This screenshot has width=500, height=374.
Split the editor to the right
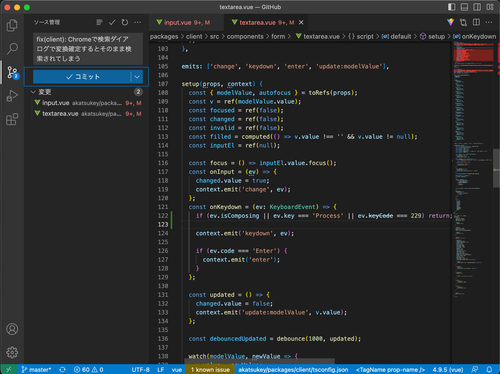click(x=476, y=22)
